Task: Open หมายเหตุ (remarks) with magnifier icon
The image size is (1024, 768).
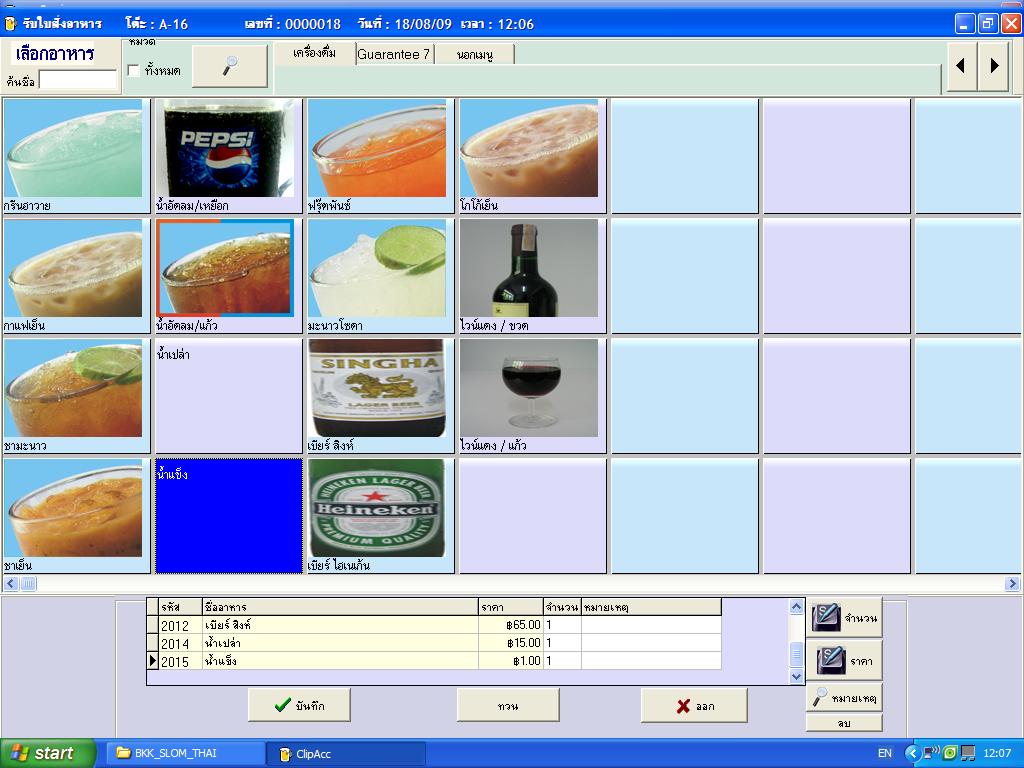Action: pyautogui.click(x=845, y=697)
